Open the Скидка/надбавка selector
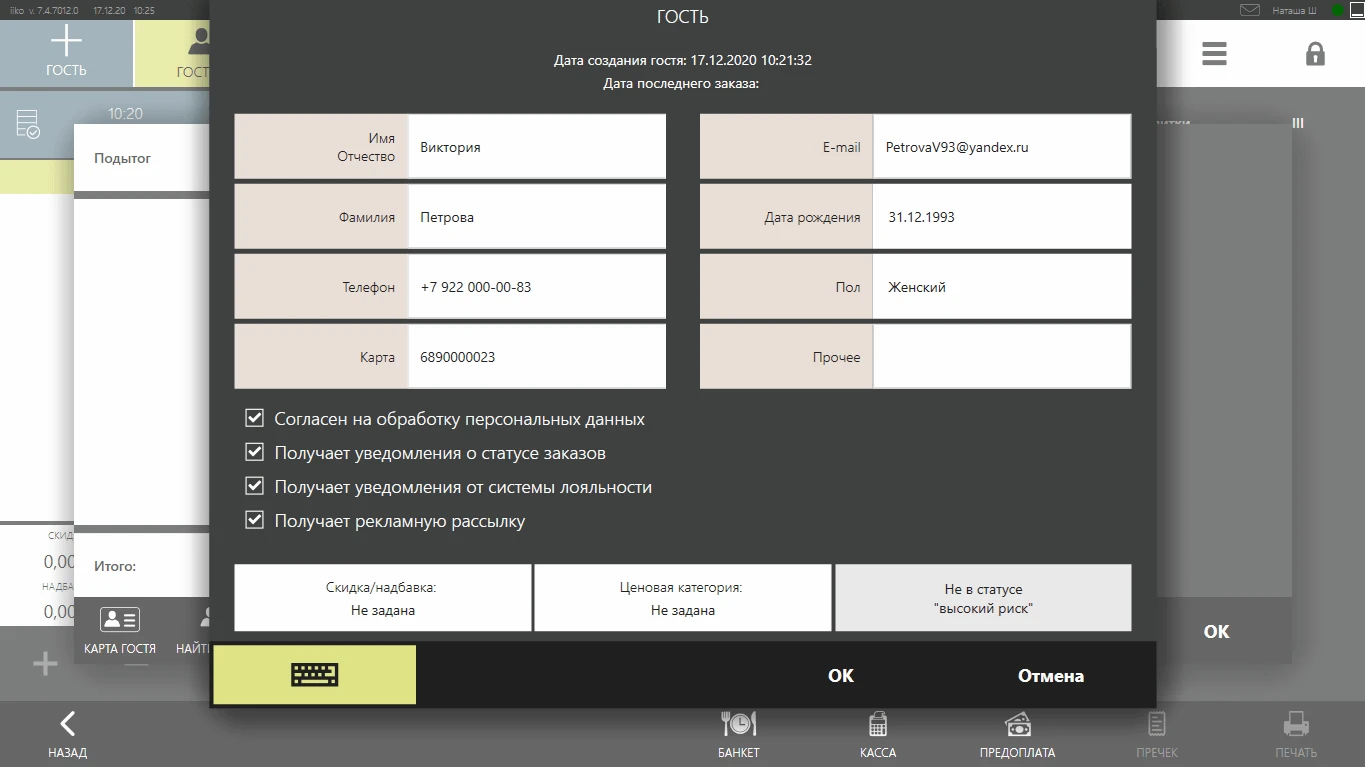This screenshot has height=767, width=1365. 382,598
